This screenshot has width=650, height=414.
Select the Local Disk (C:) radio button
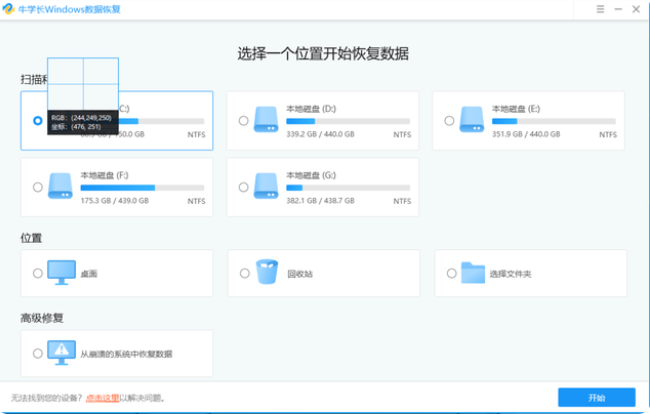38,121
